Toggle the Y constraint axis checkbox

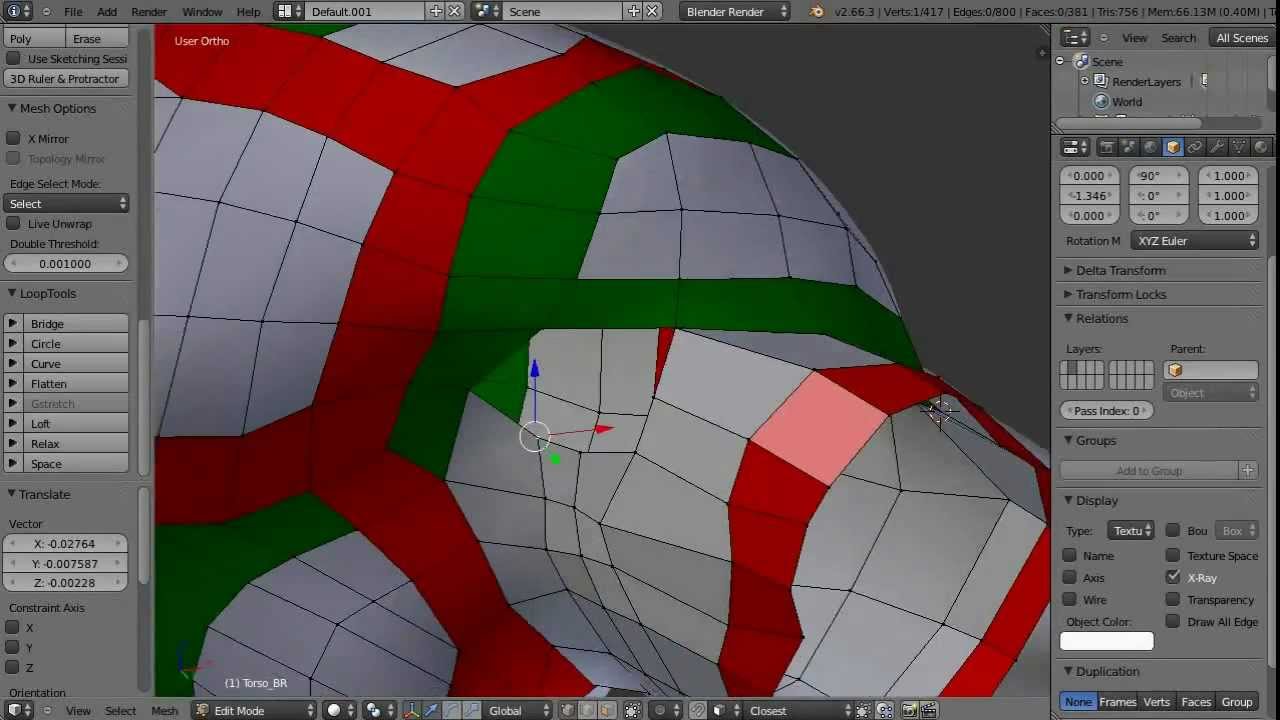(13, 647)
